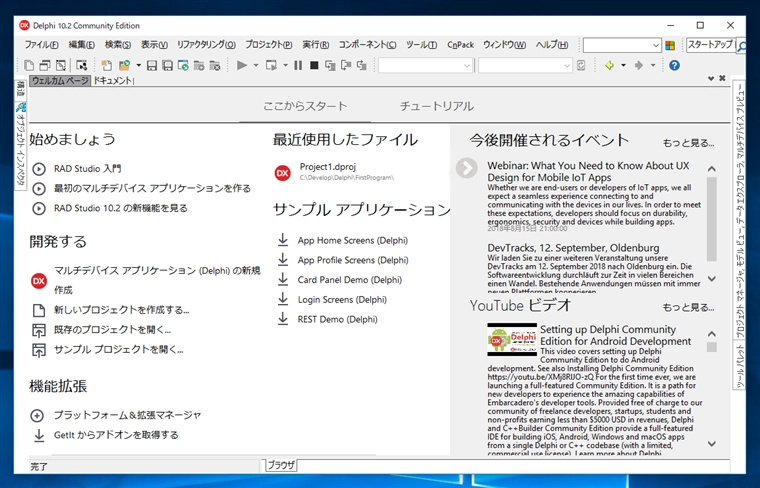Viewport: 760px width, 488px height.
Task: Click プラットフォーム＆拡張マネージャ link
Action: click(x=127, y=415)
